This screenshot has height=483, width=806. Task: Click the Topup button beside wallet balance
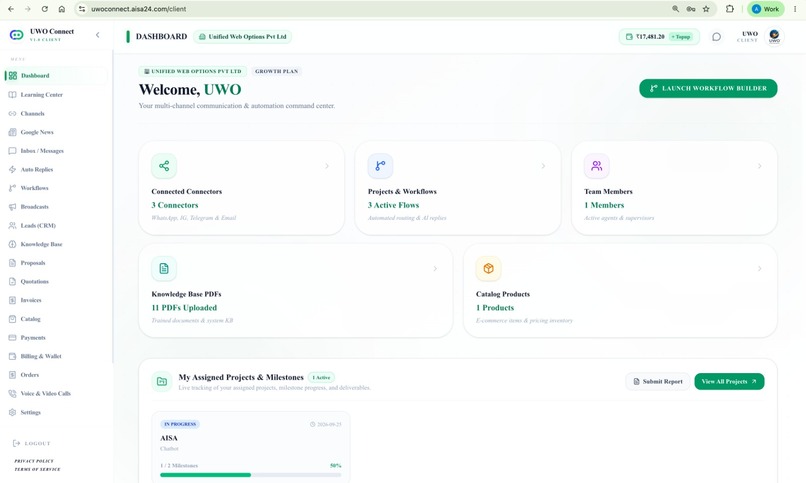[681, 36]
